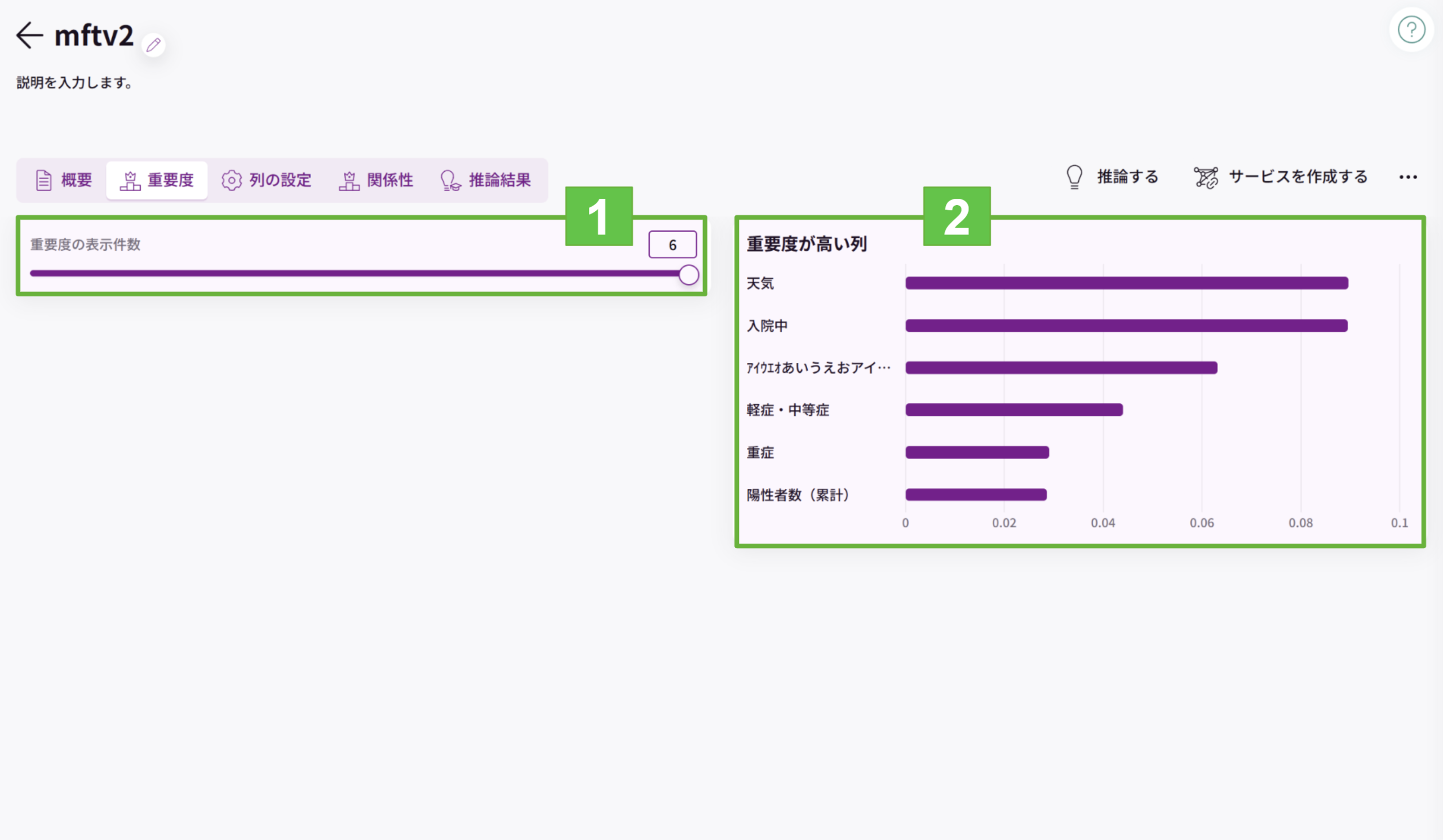Click the gear icon on the 列の設定 tab
This screenshot has width=1443, height=840.
point(231,180)
